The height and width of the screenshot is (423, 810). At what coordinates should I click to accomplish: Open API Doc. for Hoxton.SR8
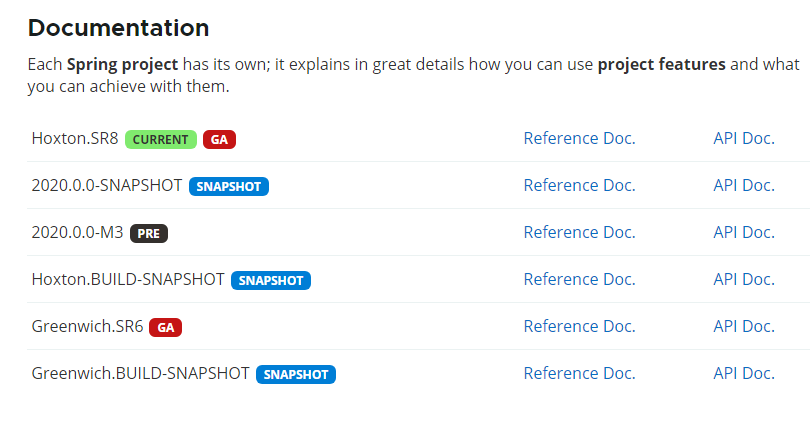click(x=744, y=138)
